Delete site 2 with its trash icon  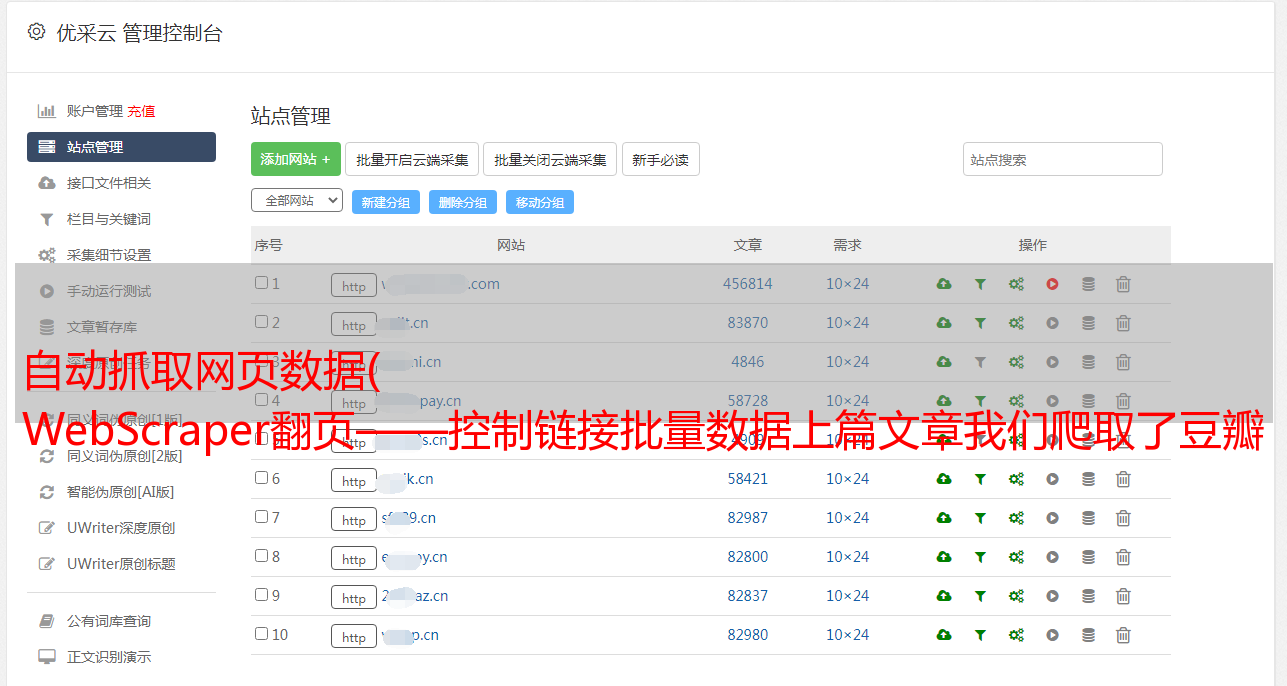(x=1123, y=323)
